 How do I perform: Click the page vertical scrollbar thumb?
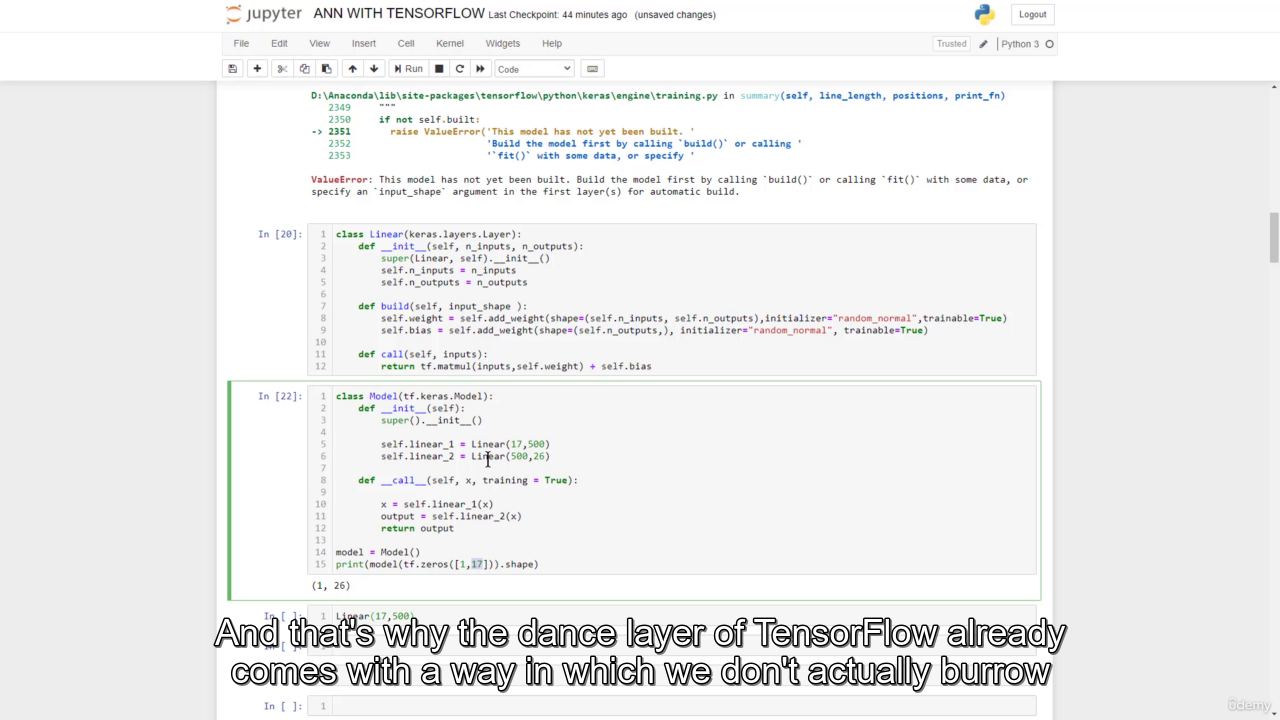[1274, 236]
